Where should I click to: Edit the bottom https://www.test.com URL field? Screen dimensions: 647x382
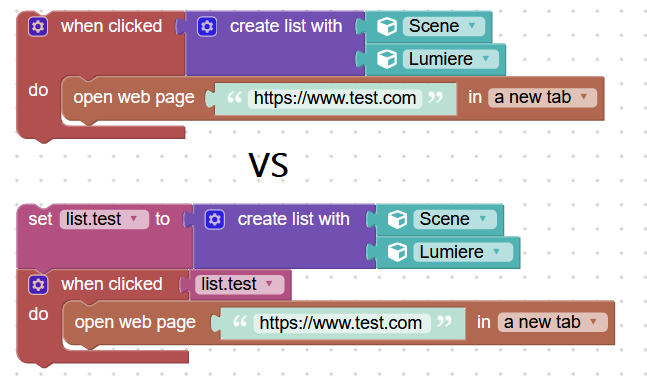coord(342,323)
